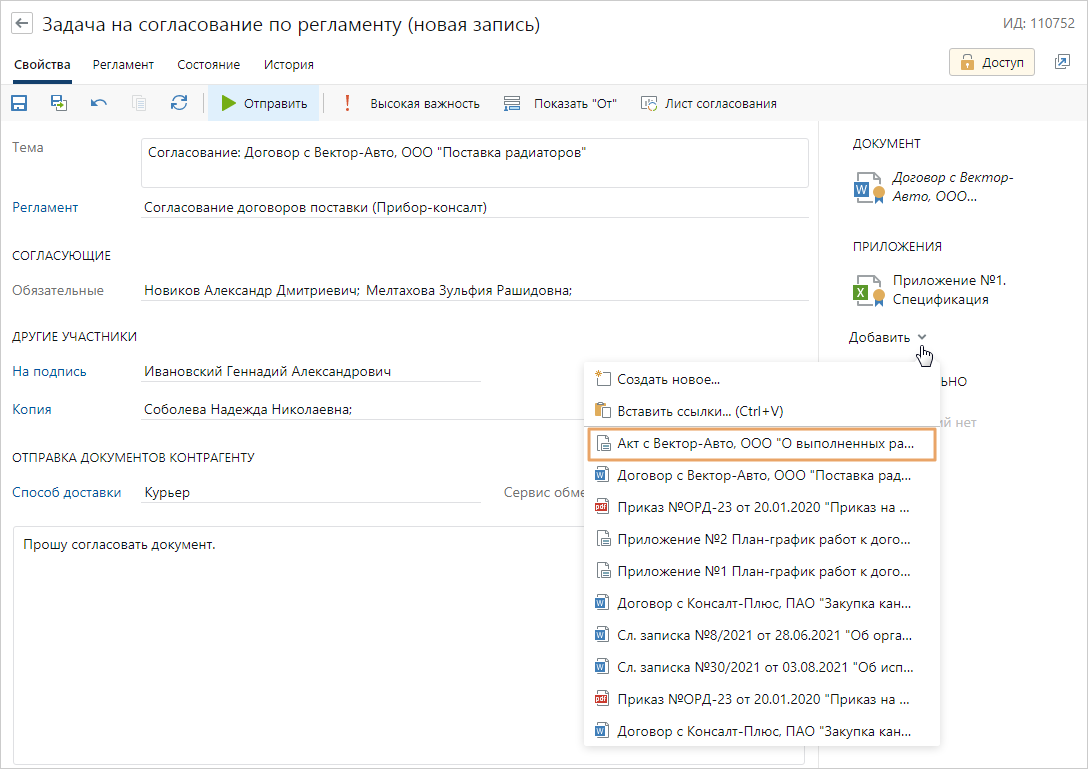Open card in new window icon
Image resolution: width=1088 pixels, height=769 pixels.
[1062, 62]
